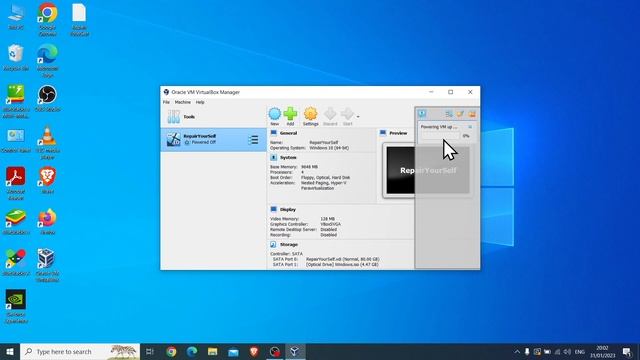
Task: Open the Help menu
Action: (200, 102)
